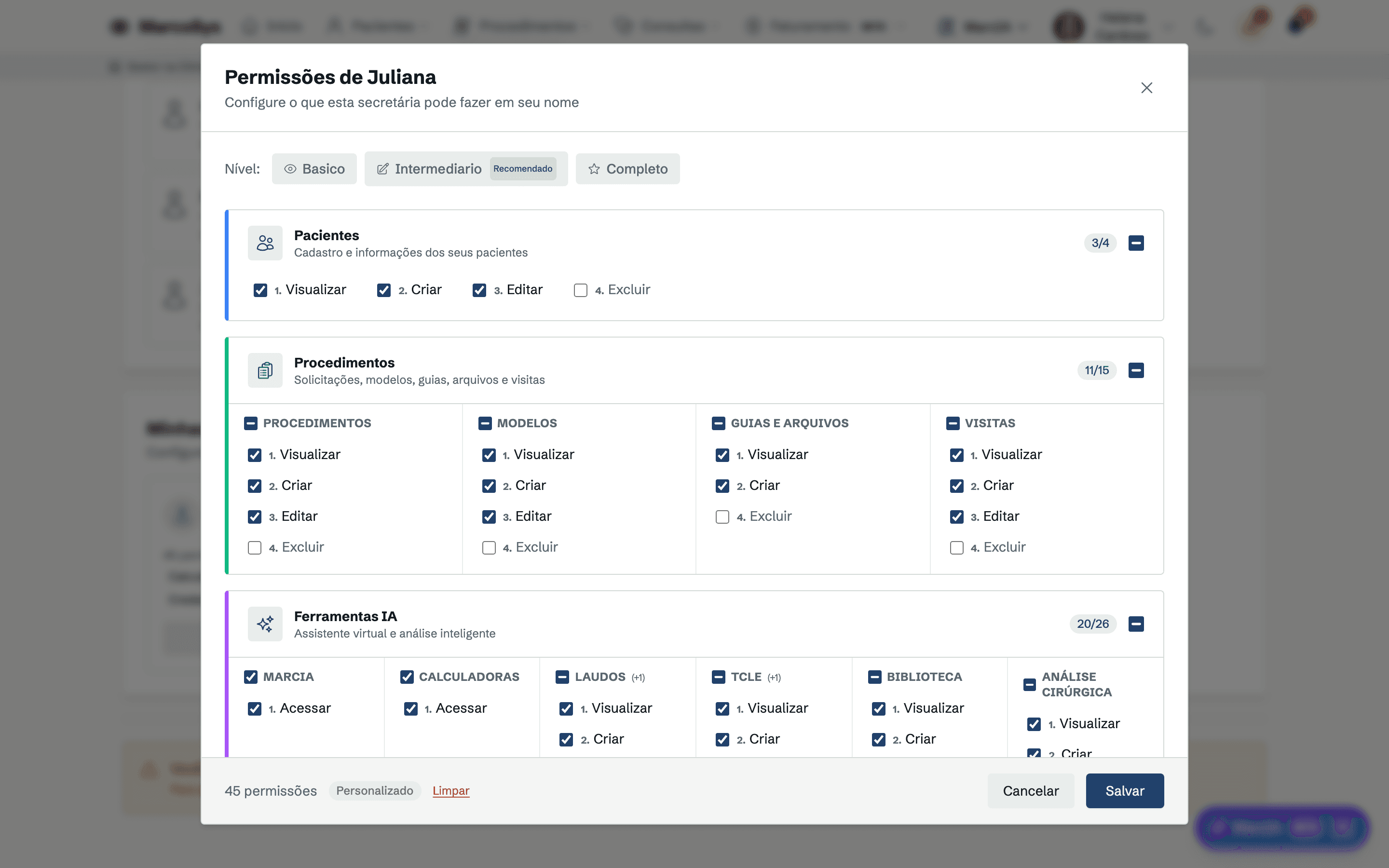Select the Completo permission level
Viewport: 1389px width, 868px height.
click(628, 169)
